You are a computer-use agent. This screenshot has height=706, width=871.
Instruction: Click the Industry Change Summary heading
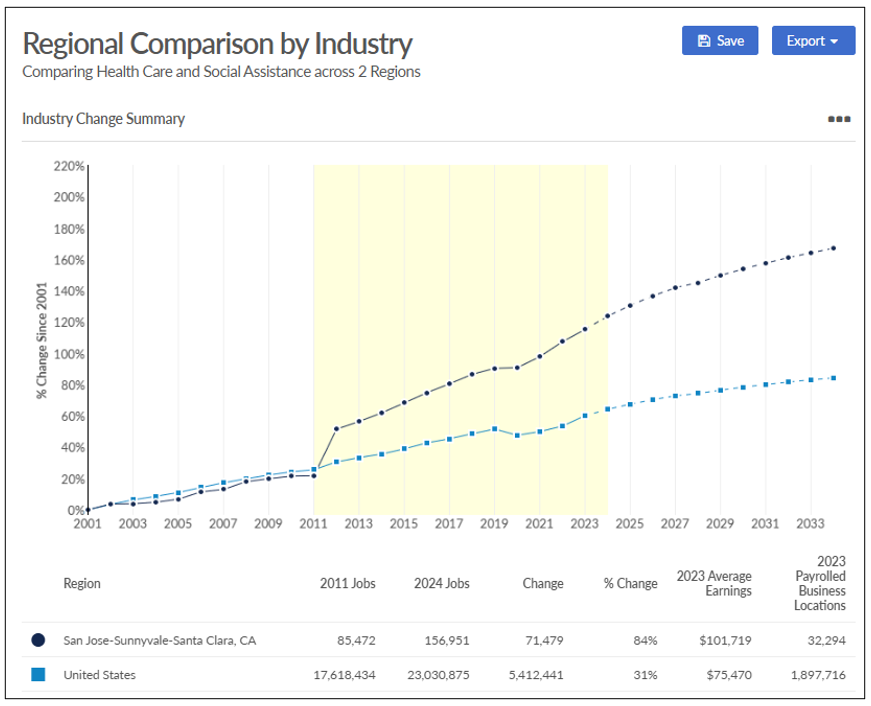pos(103,119)
